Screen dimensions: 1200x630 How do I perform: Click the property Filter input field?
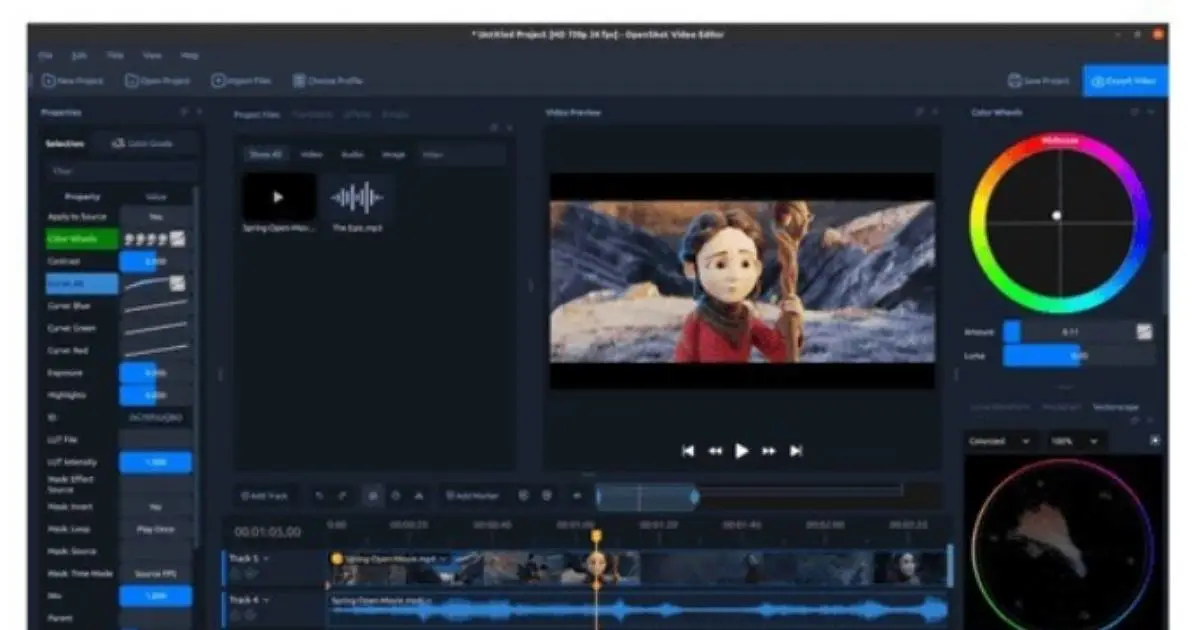[120, 171]
